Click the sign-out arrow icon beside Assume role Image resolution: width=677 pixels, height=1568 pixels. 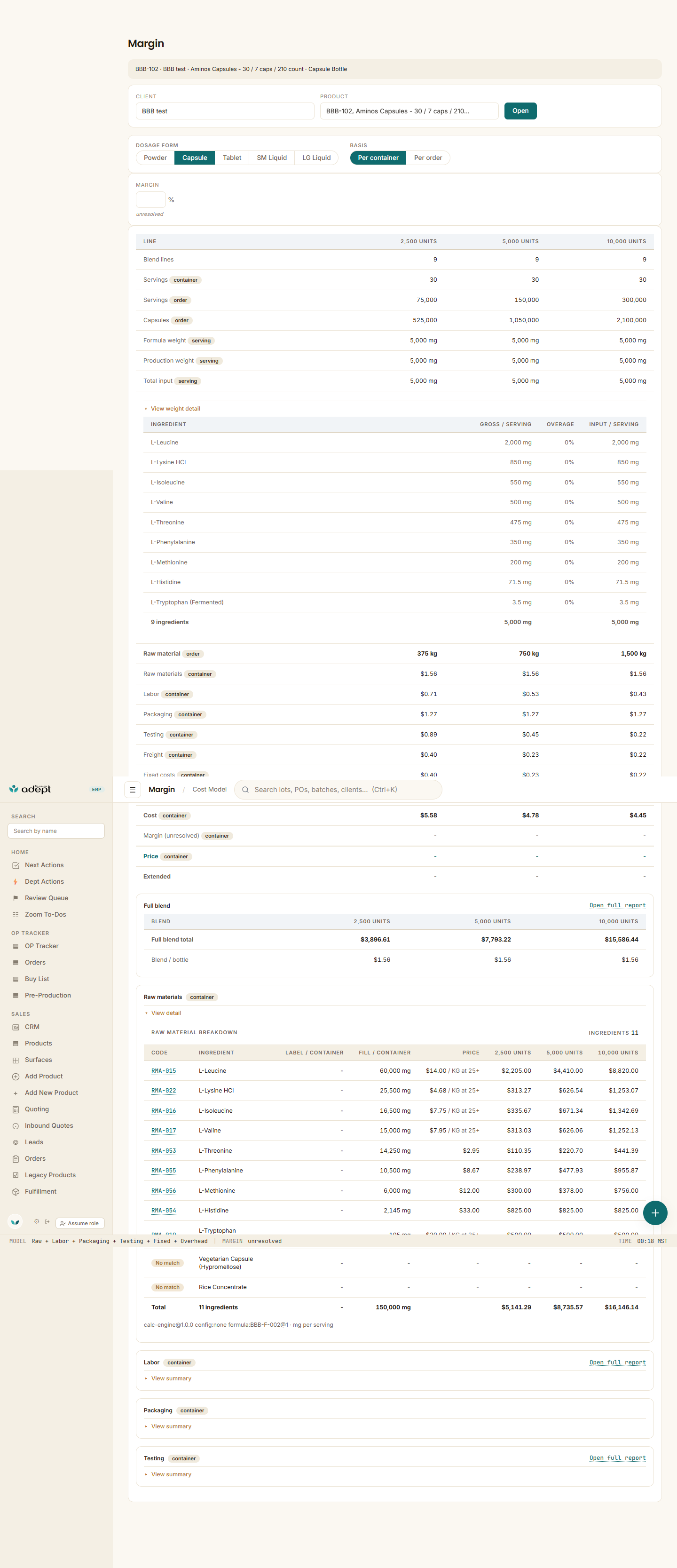[x=47, y=1222]
